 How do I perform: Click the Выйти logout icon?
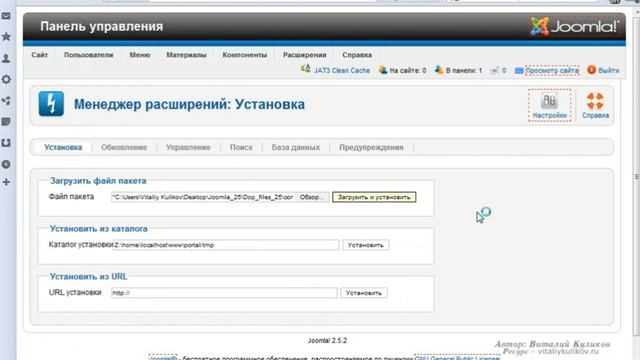(x=591, y=70)
